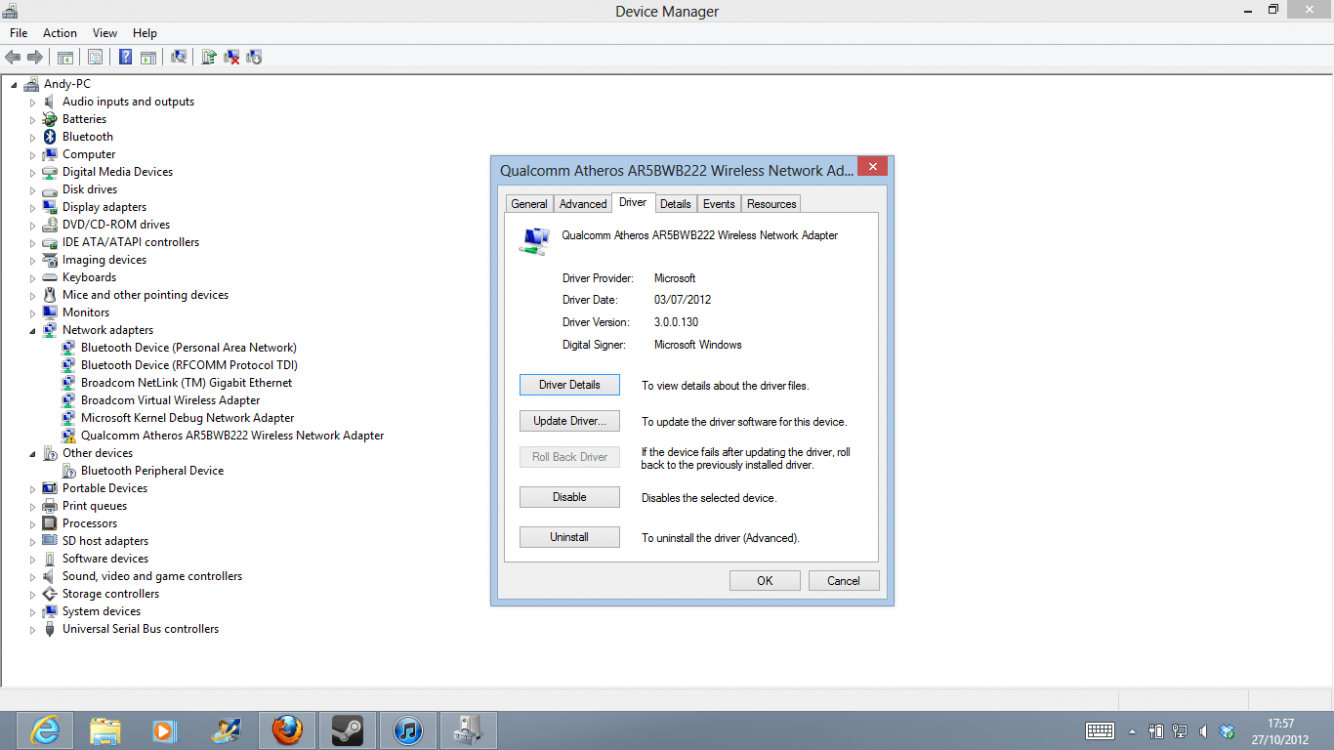
Task: Collapse the Andy-PC root node
Action: click(x=15, y=84)
